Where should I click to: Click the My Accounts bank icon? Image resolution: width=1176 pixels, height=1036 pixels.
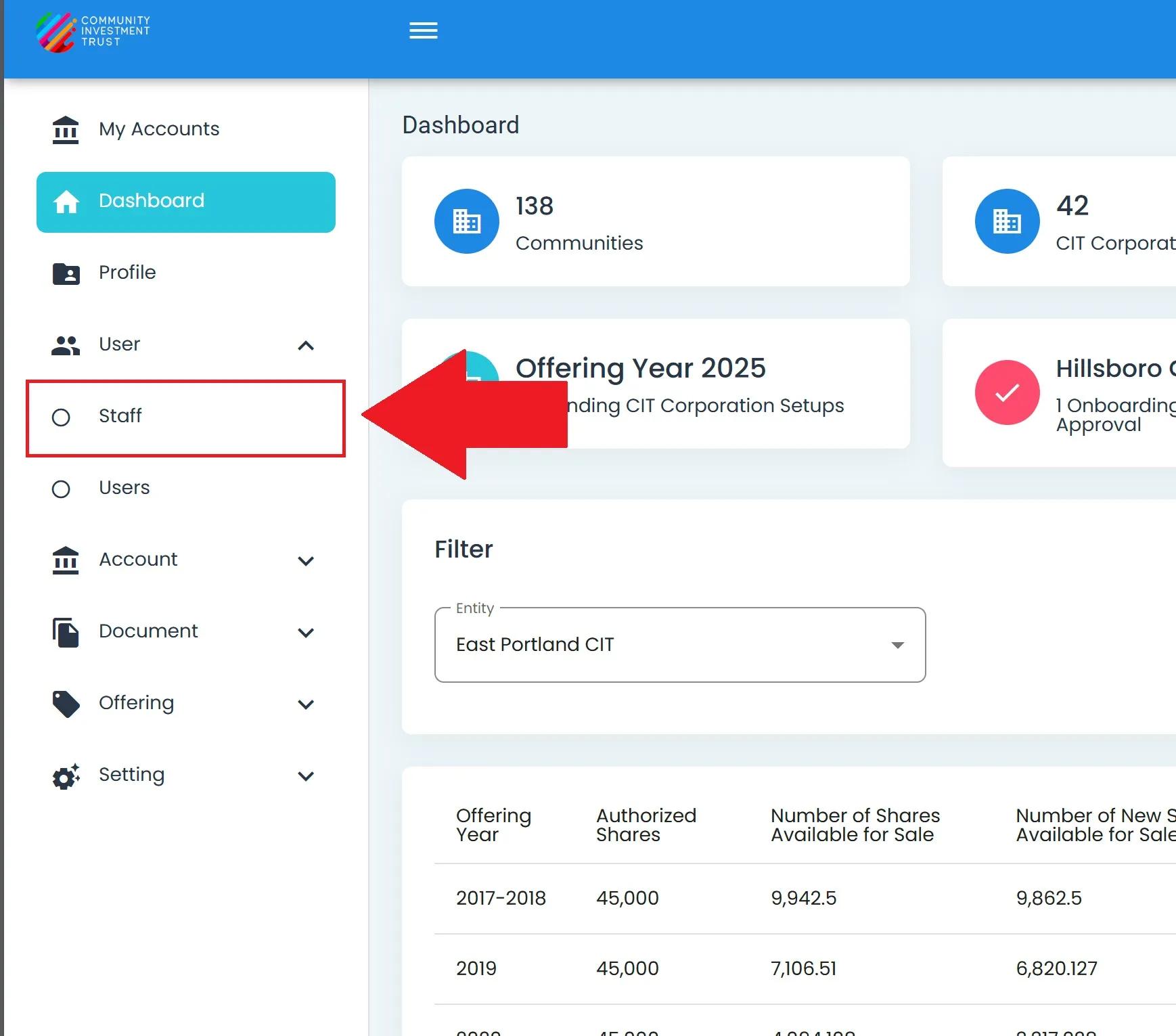pos(66,129)
